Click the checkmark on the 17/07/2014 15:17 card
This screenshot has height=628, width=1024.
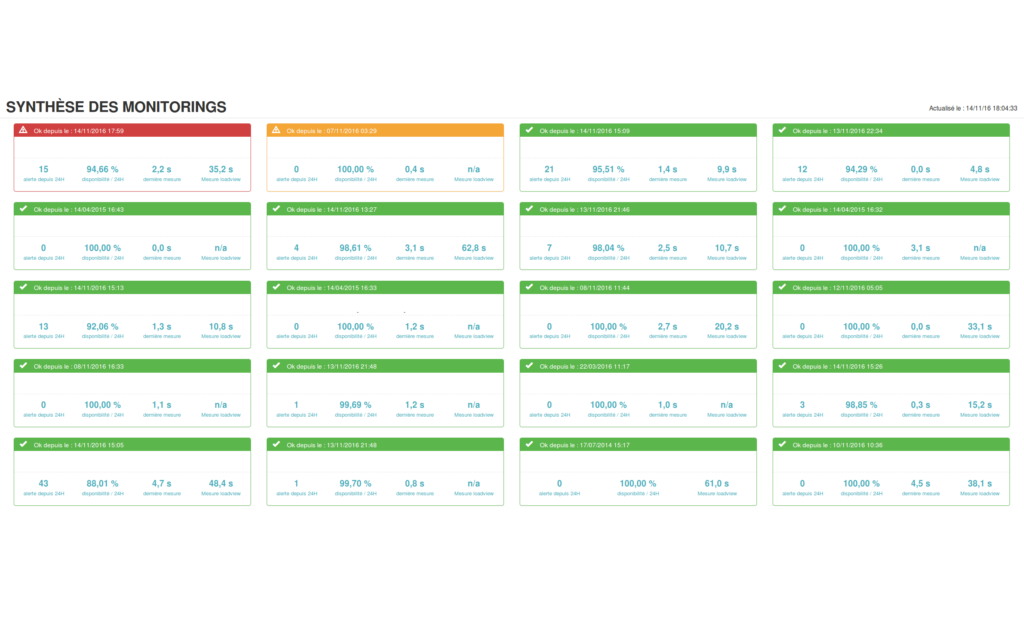pyautogui.click(x=529, y=443)
